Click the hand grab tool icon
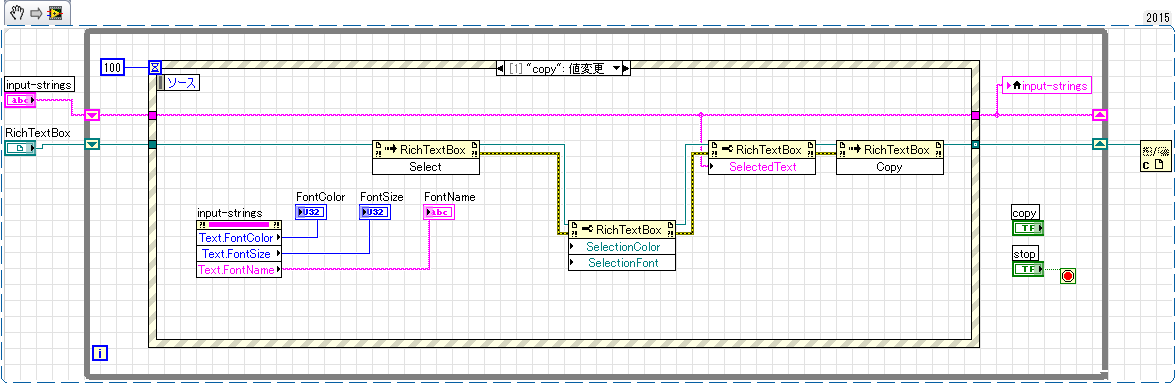Image resolution: width=1176 pixels, height=384 pixels. 17,13
